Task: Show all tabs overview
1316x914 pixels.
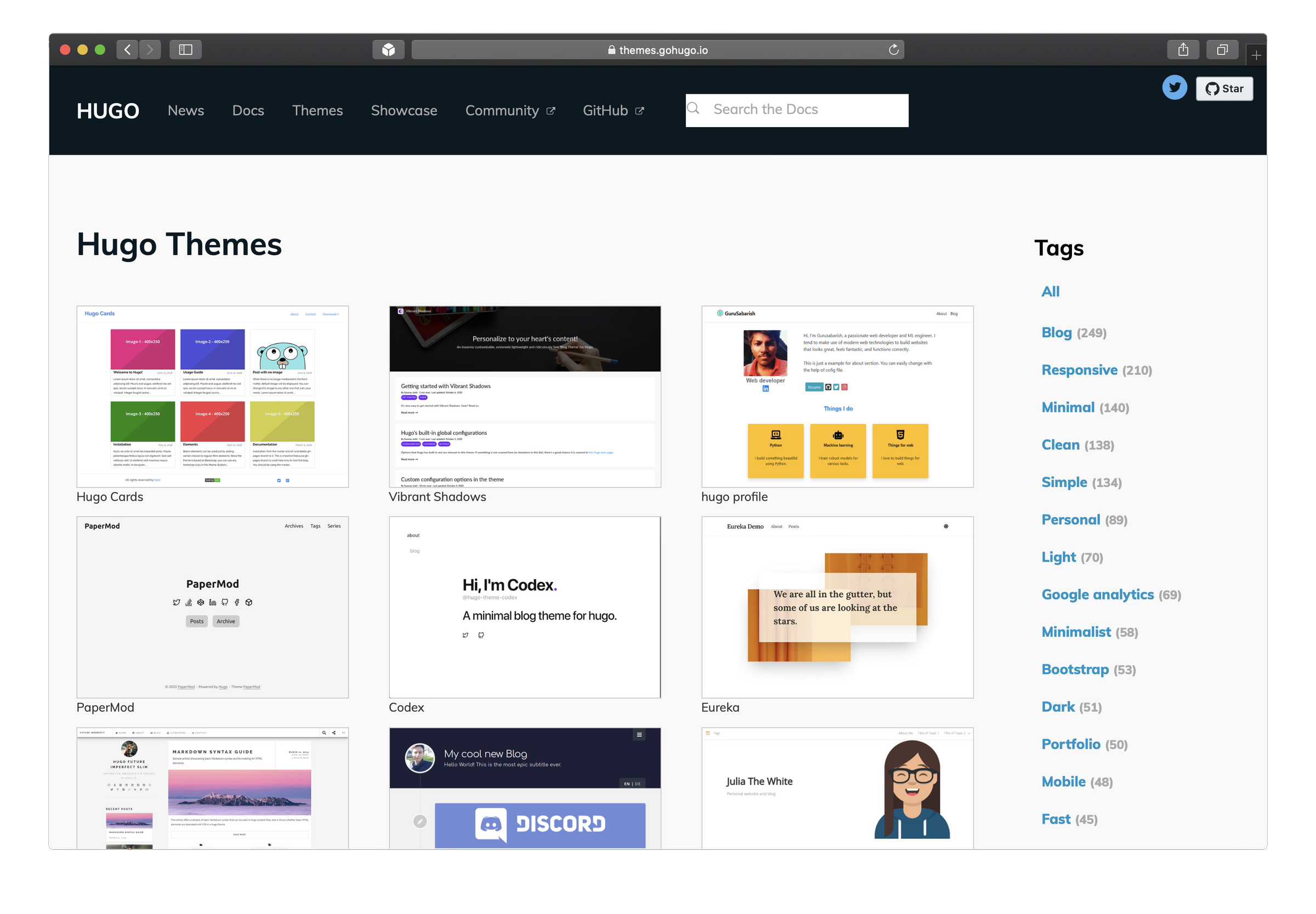Action: pos(1222,50)
